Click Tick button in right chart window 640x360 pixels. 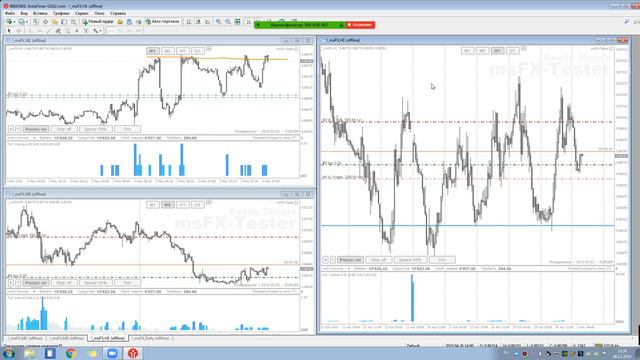tap(442, 260)
